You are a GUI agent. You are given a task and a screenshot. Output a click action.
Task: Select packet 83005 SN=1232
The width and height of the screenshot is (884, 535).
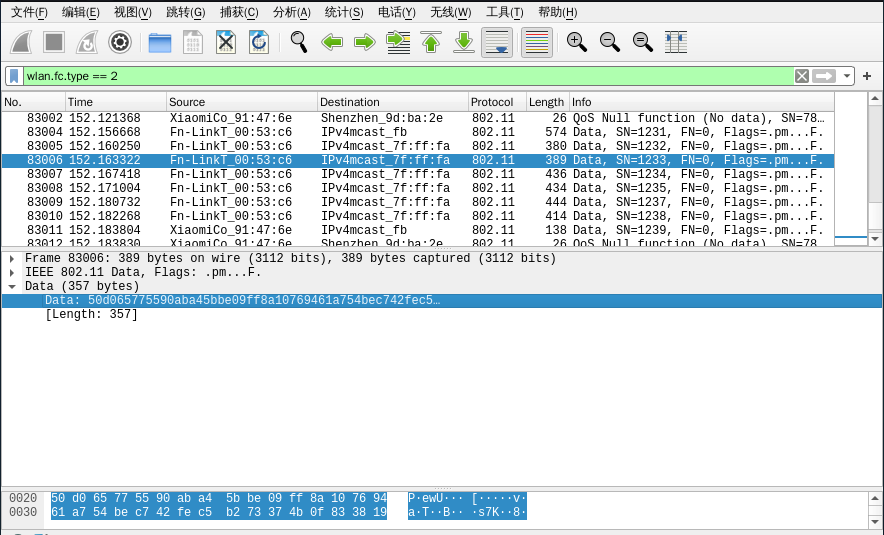(x=418, y=146)
